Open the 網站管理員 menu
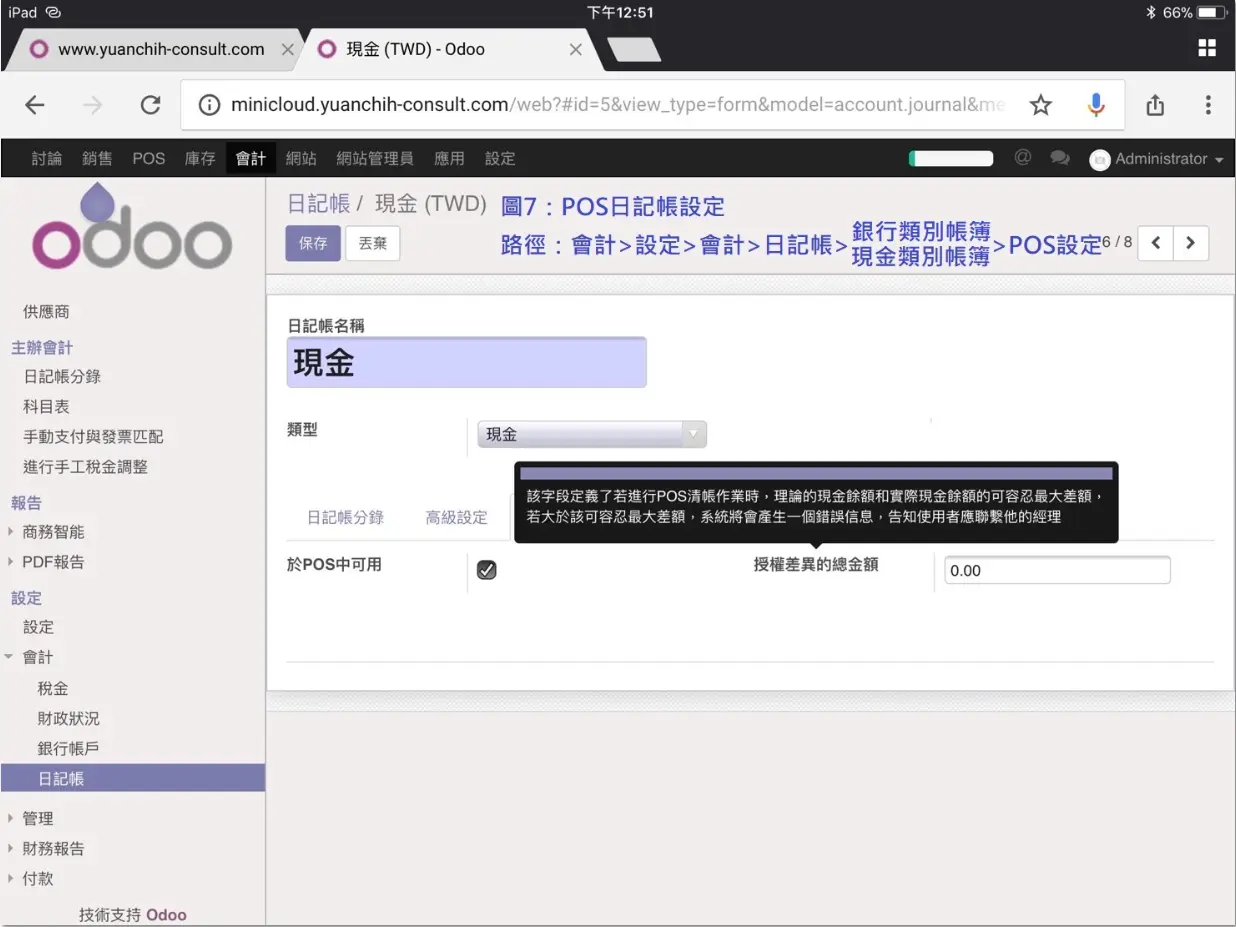This screenshot has height=927, width=1236. [375, 158]
